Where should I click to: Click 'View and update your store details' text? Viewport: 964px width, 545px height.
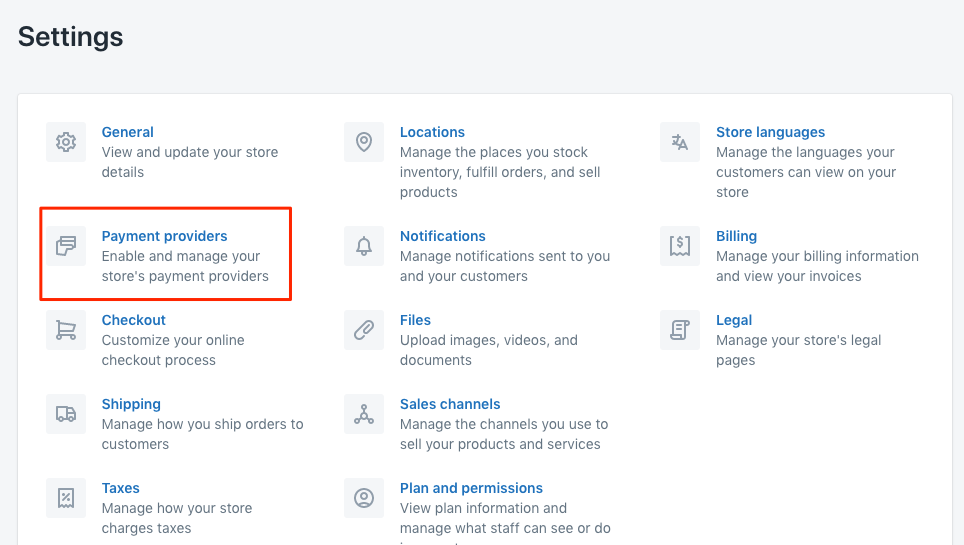190,162
